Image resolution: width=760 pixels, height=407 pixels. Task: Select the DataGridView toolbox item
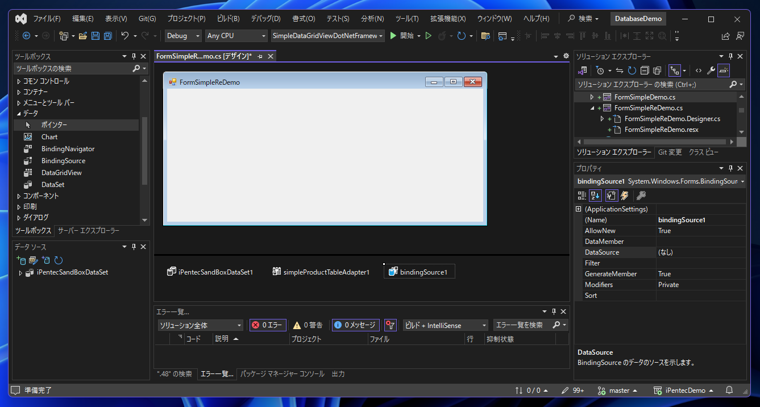coord(62,172)
